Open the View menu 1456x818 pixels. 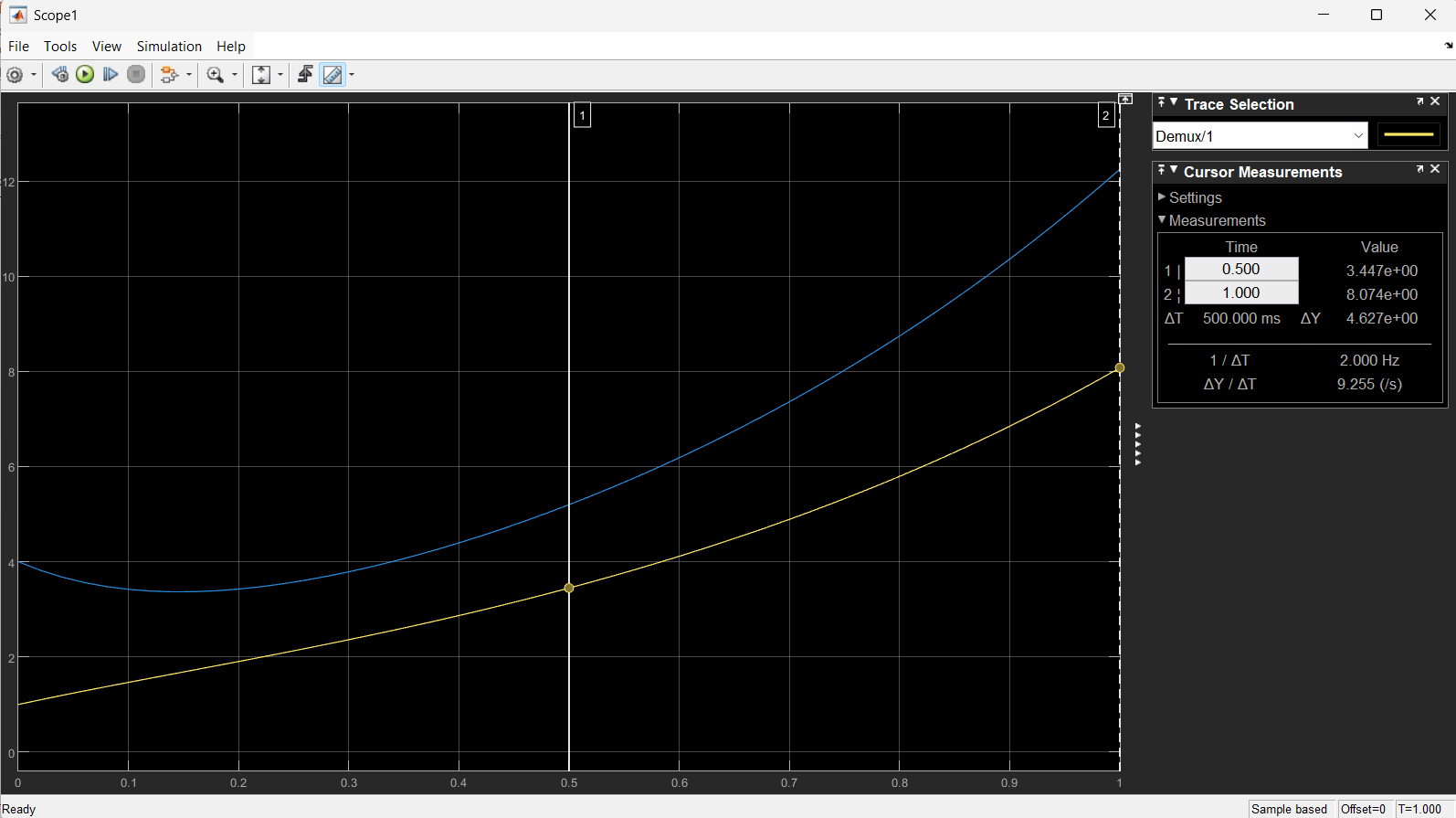coord(107,47)
